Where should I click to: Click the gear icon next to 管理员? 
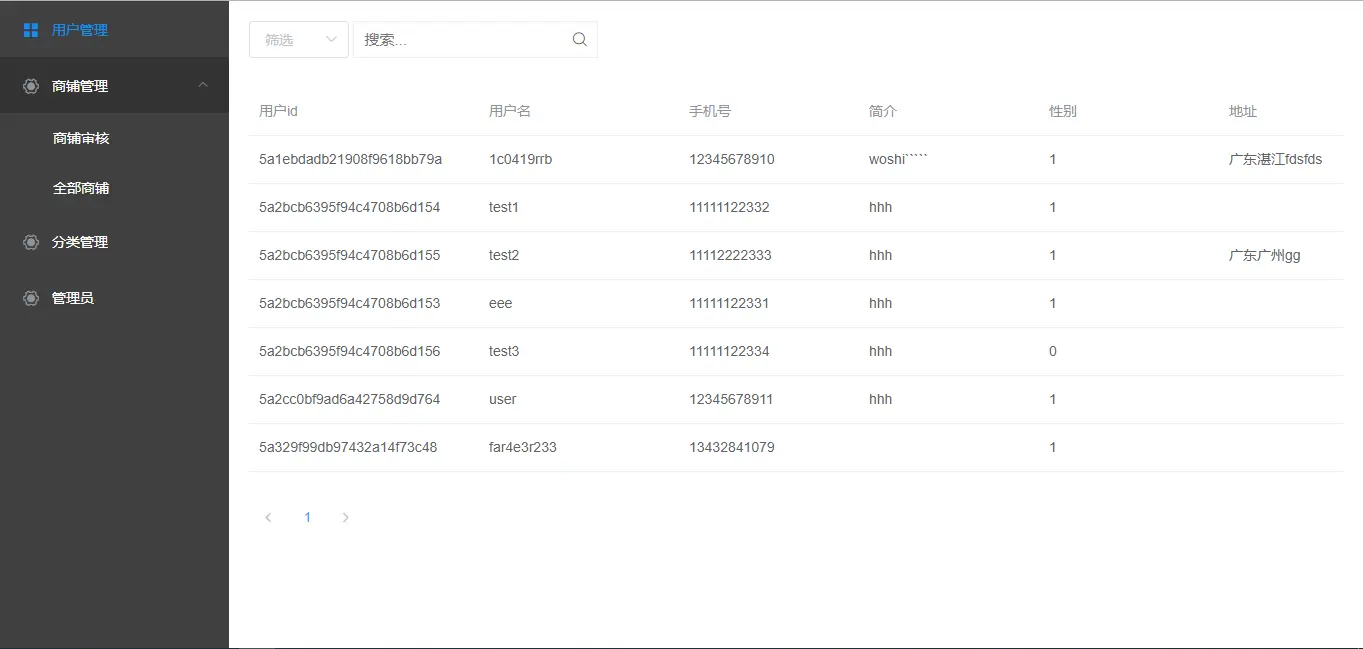31,298
